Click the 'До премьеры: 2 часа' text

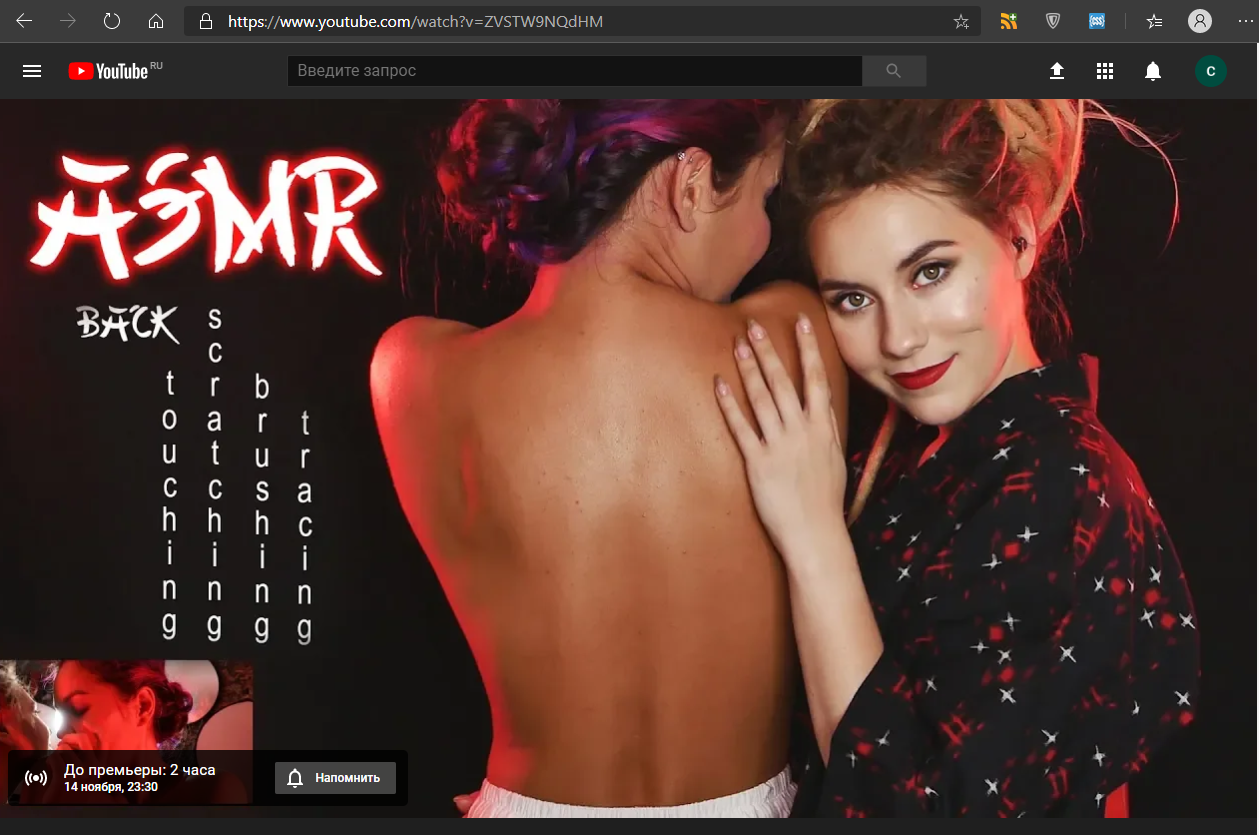click(x=140, y=770)
